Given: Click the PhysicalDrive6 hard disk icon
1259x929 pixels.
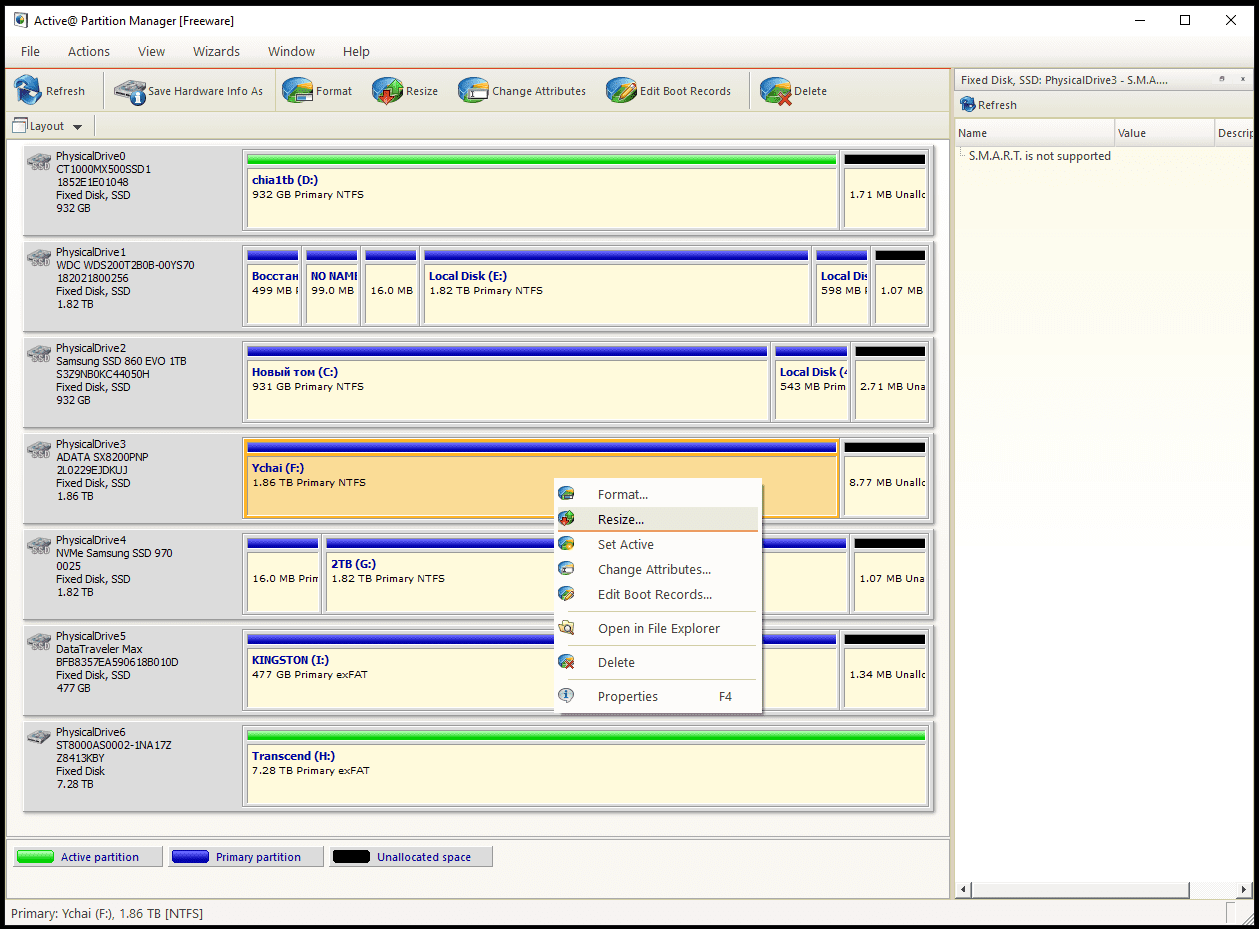Looking at the screenshot, I should [39, 737].
